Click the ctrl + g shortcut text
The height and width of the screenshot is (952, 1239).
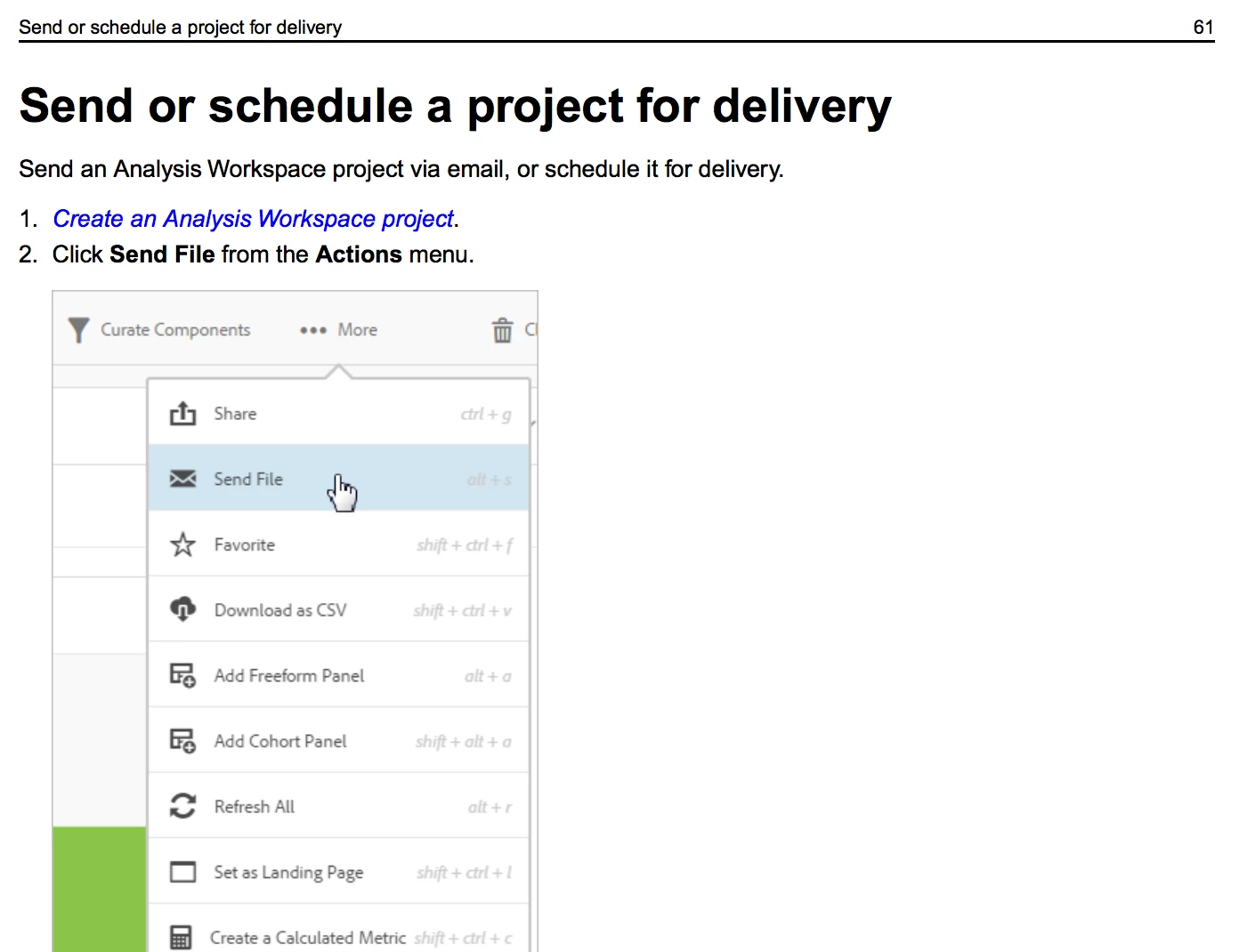tap(486, 415)
